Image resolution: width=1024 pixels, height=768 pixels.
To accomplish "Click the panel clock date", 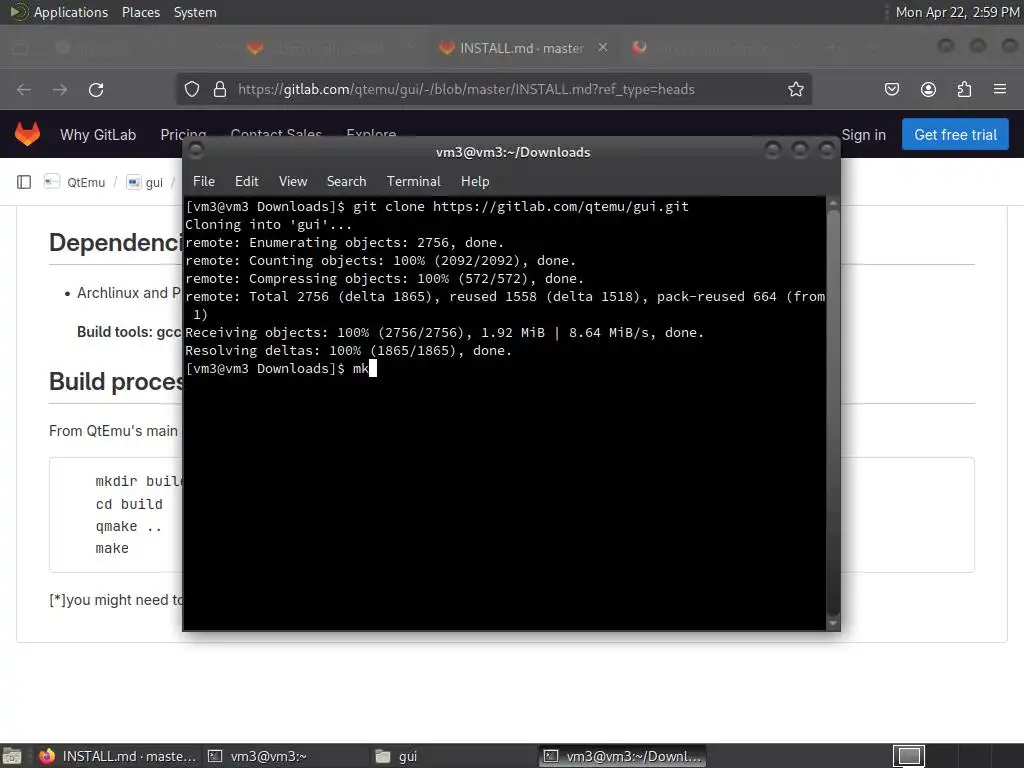I will [957, 12].
